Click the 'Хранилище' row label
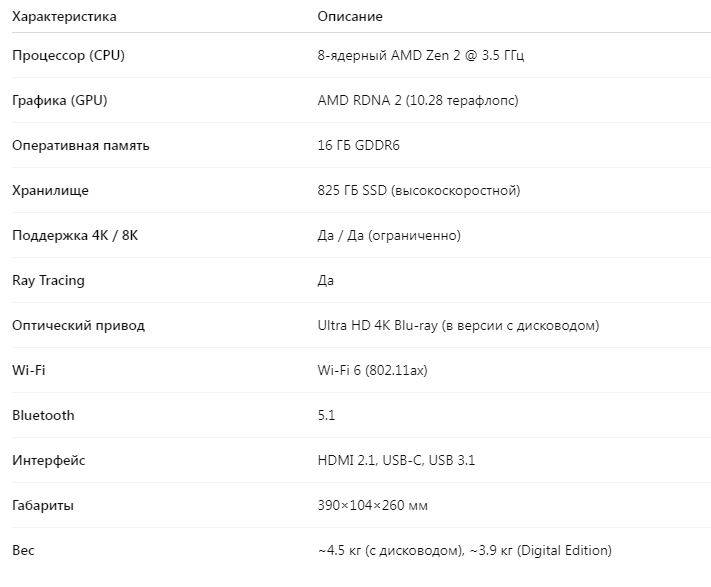This screenshot has width=711, height=587. point(50,190)
